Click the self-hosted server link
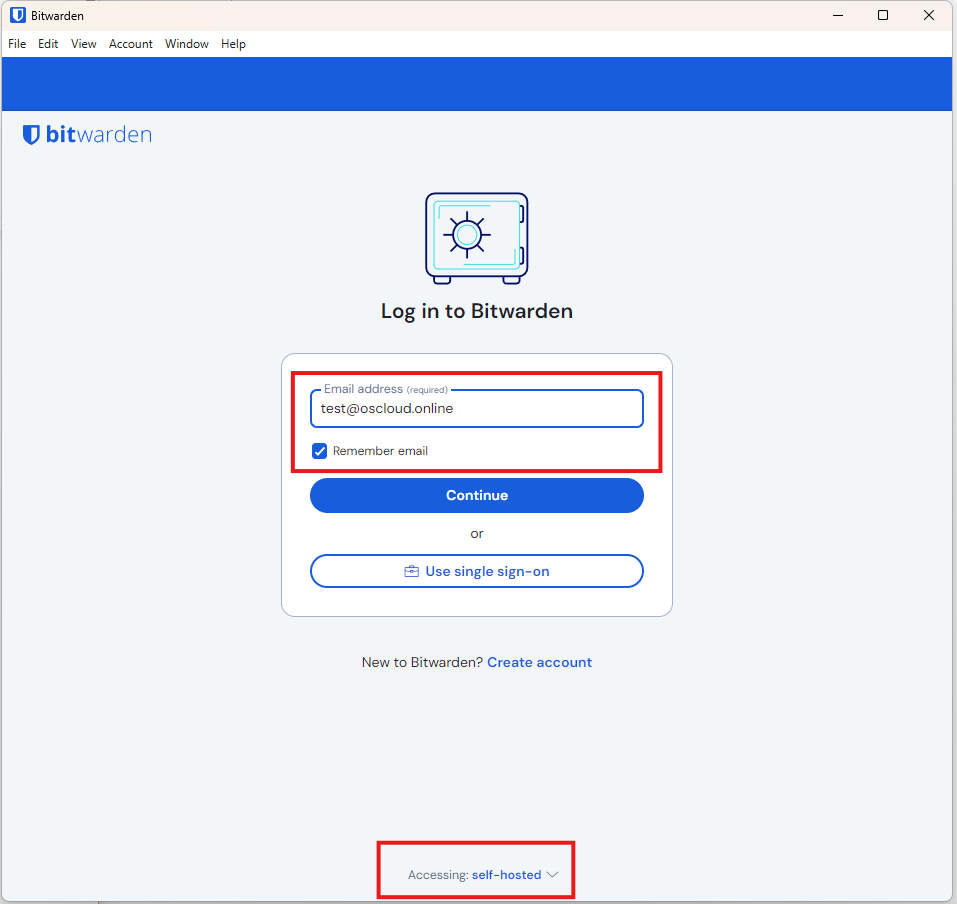957x904 pixels. tap(507, 875)
